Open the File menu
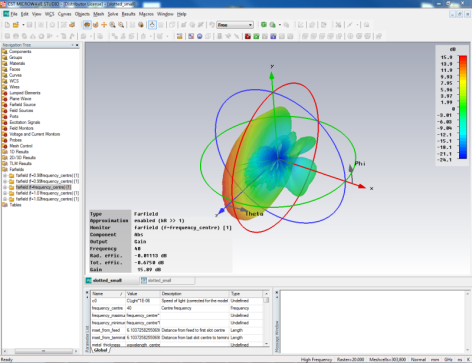This screenshot has width=472, height=363. pos(14,14)
